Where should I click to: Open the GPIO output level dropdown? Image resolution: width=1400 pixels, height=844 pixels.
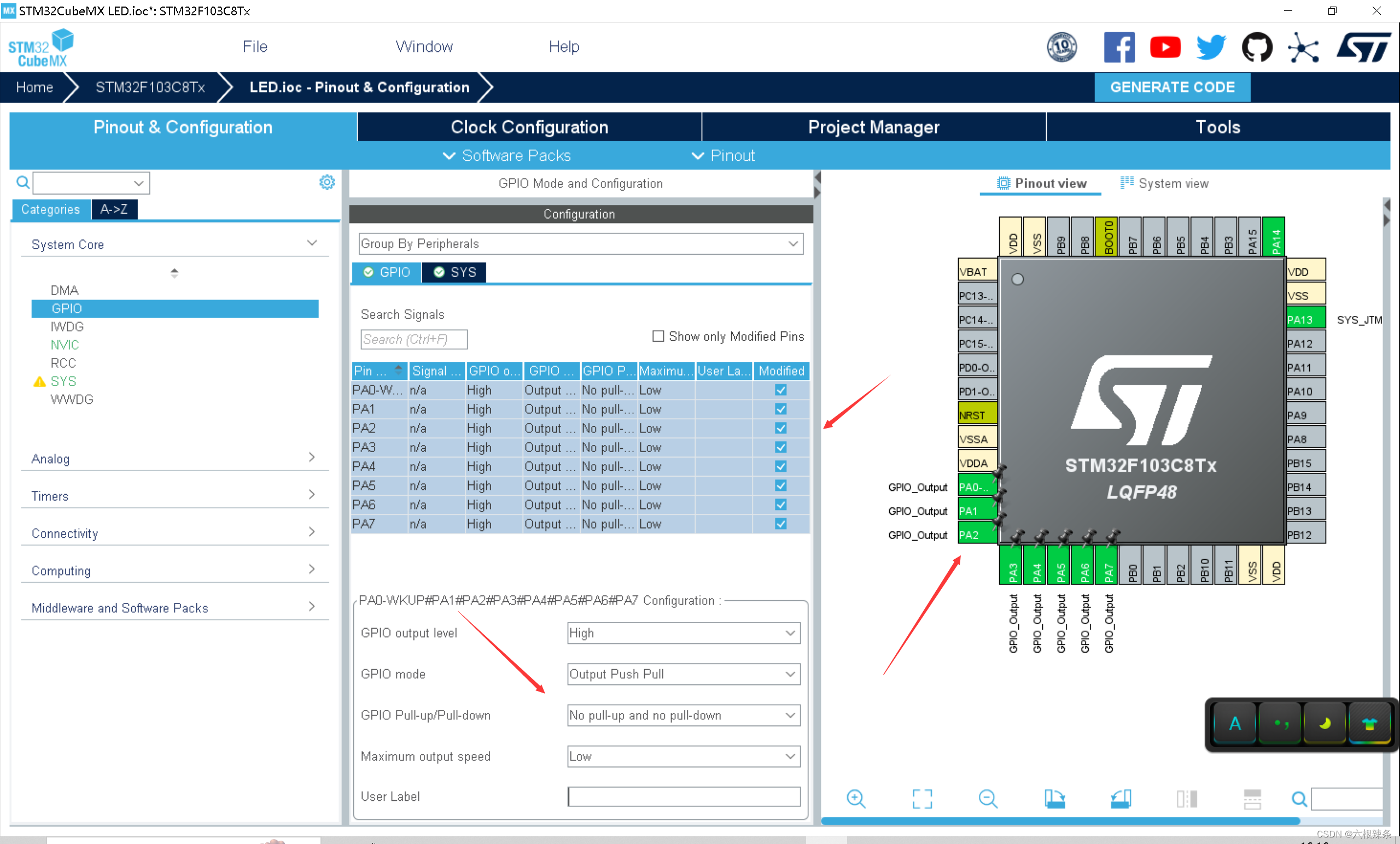pyautogui.click(x=684, y=632)
